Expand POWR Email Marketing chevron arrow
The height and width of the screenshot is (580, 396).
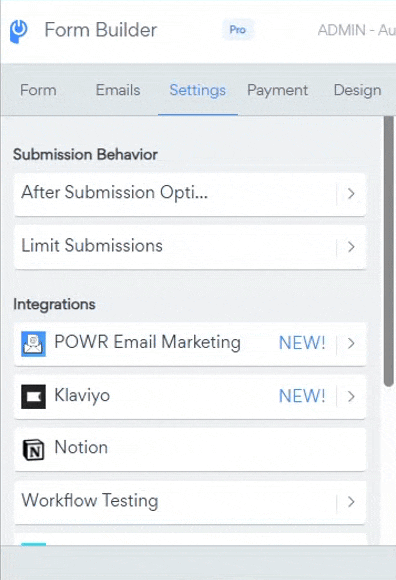tap(351, 343)
